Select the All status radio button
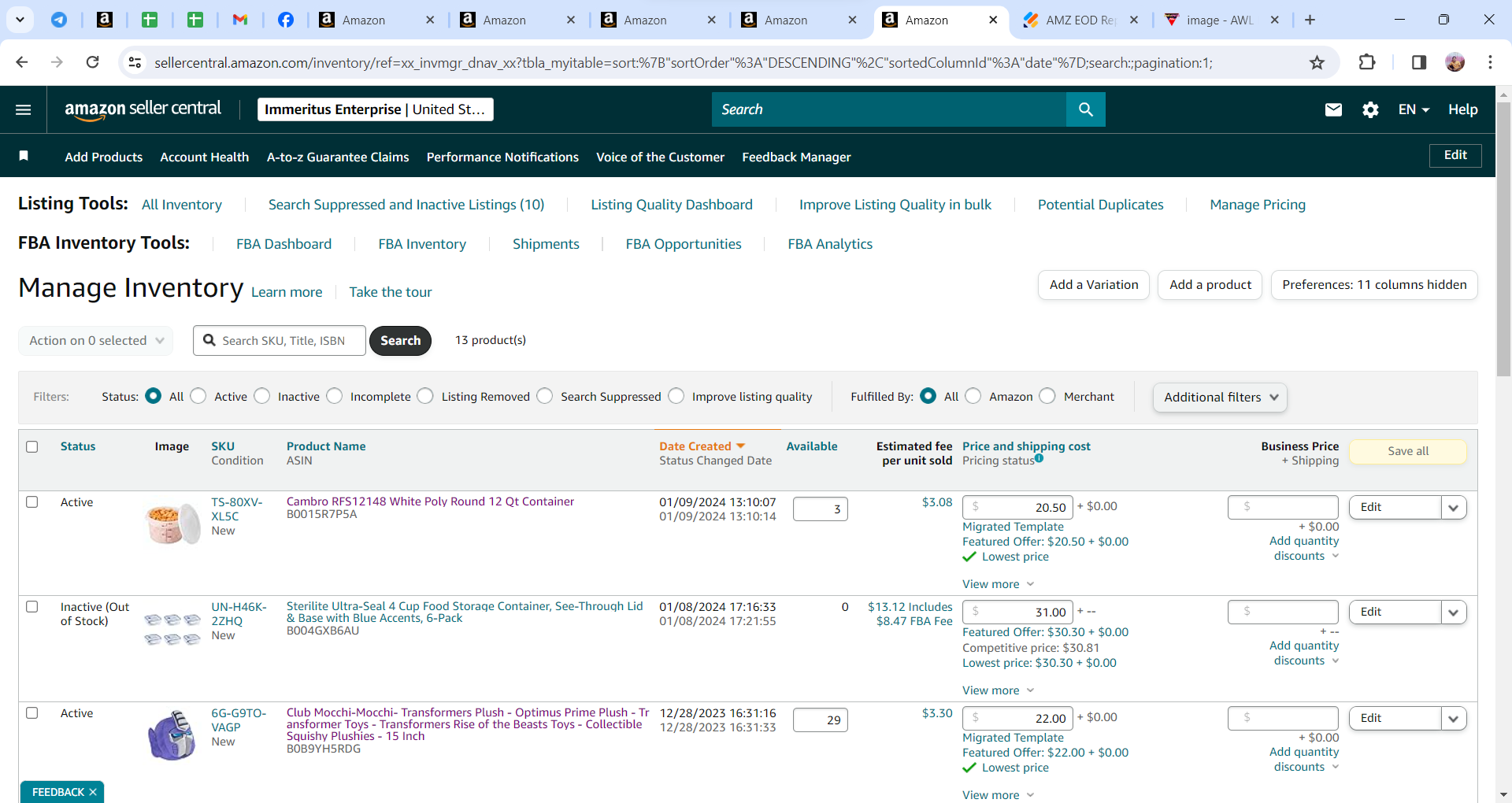The image size is (1512, 803). 154,396
